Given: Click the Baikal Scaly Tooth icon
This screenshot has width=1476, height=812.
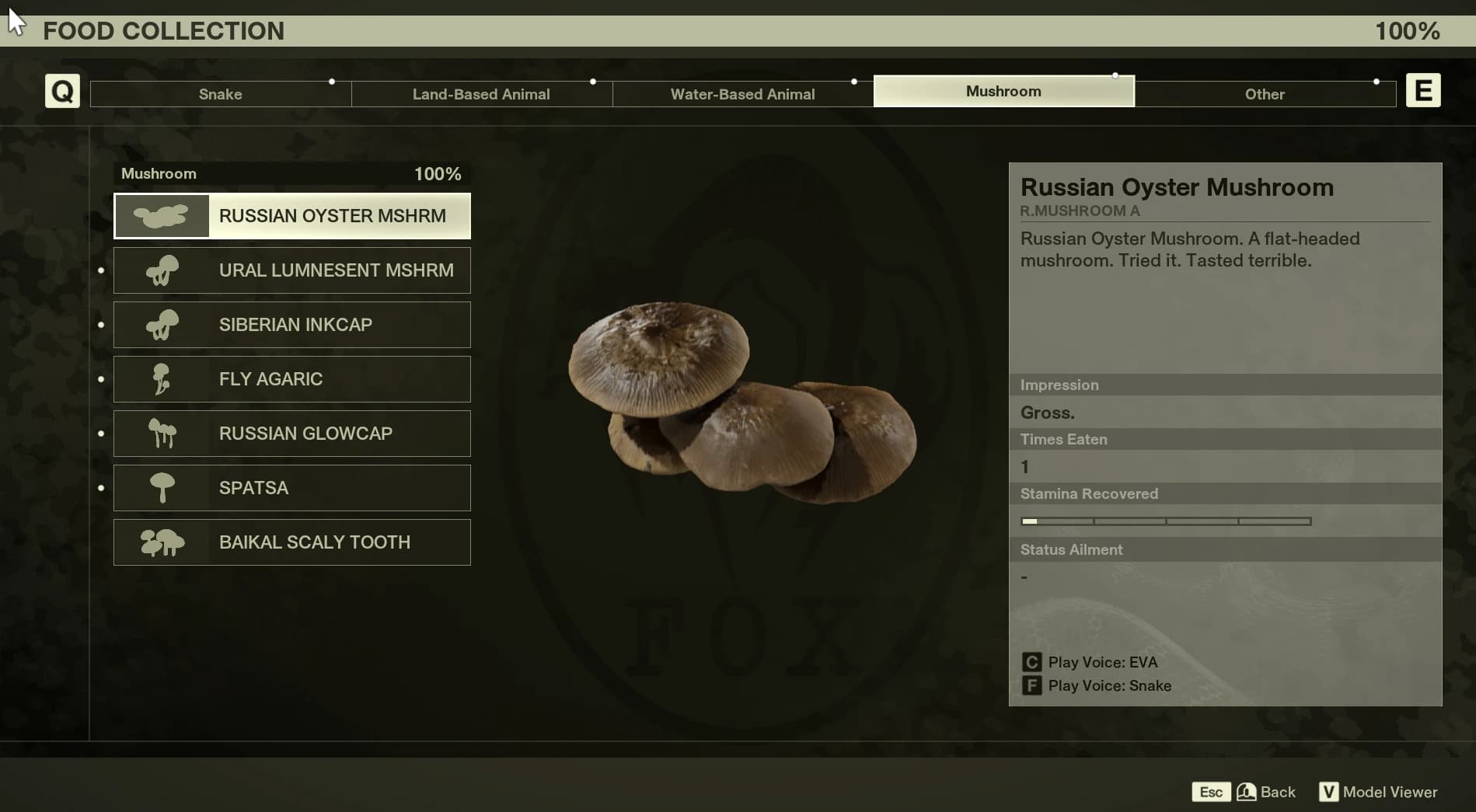Looking at the screenshot, I should [162, 542].
